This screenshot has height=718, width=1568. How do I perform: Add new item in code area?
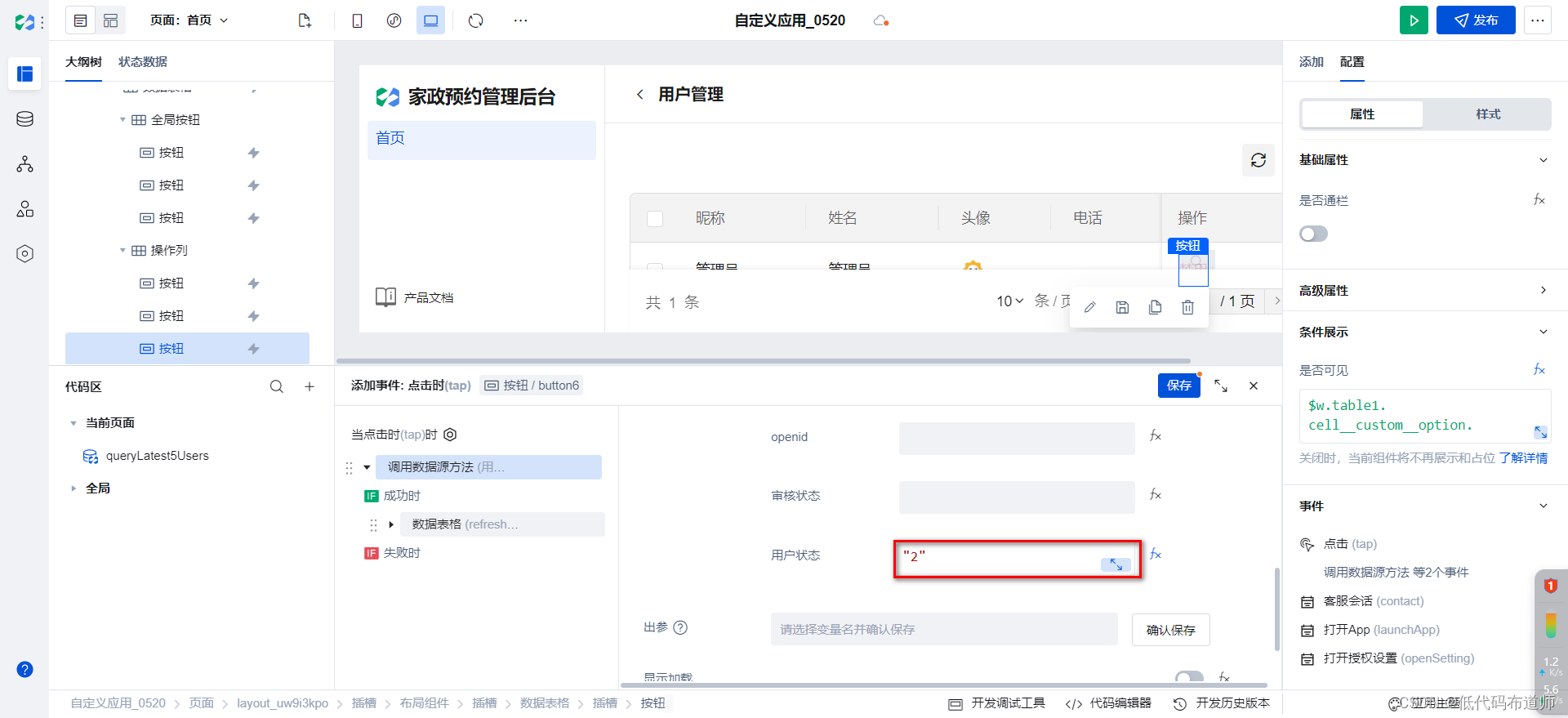[x=310, y=387]
